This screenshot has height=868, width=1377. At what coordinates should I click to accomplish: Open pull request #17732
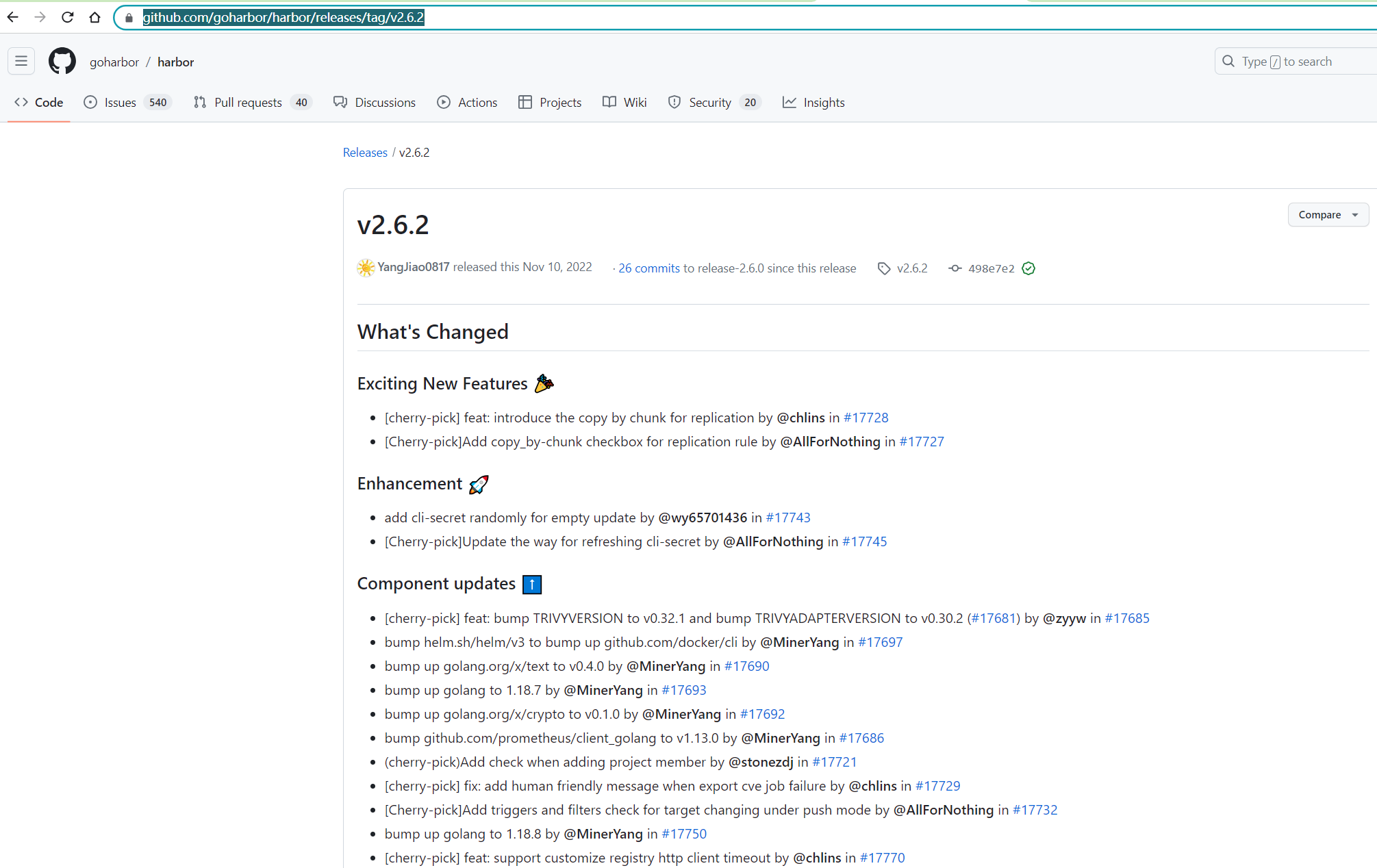coord(1035,810)
